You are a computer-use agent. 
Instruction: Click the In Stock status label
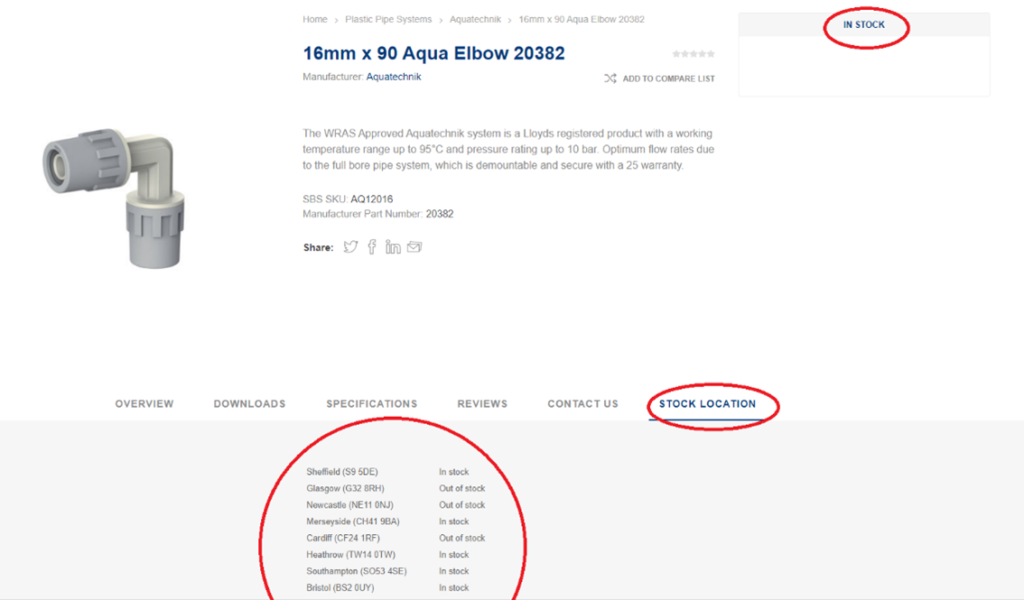pos(863,25)
